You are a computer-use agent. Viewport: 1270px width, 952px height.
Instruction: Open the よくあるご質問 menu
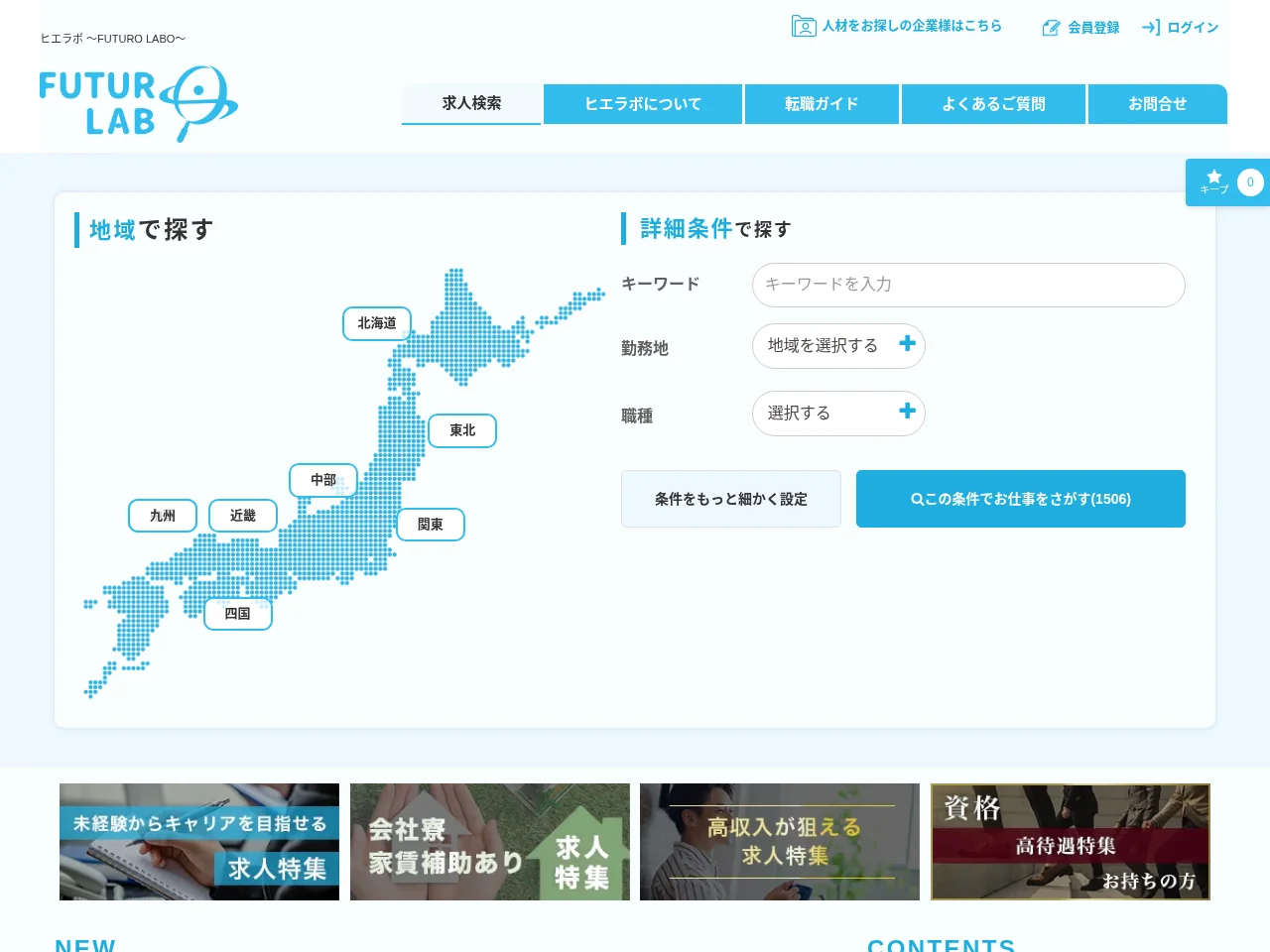993,104
